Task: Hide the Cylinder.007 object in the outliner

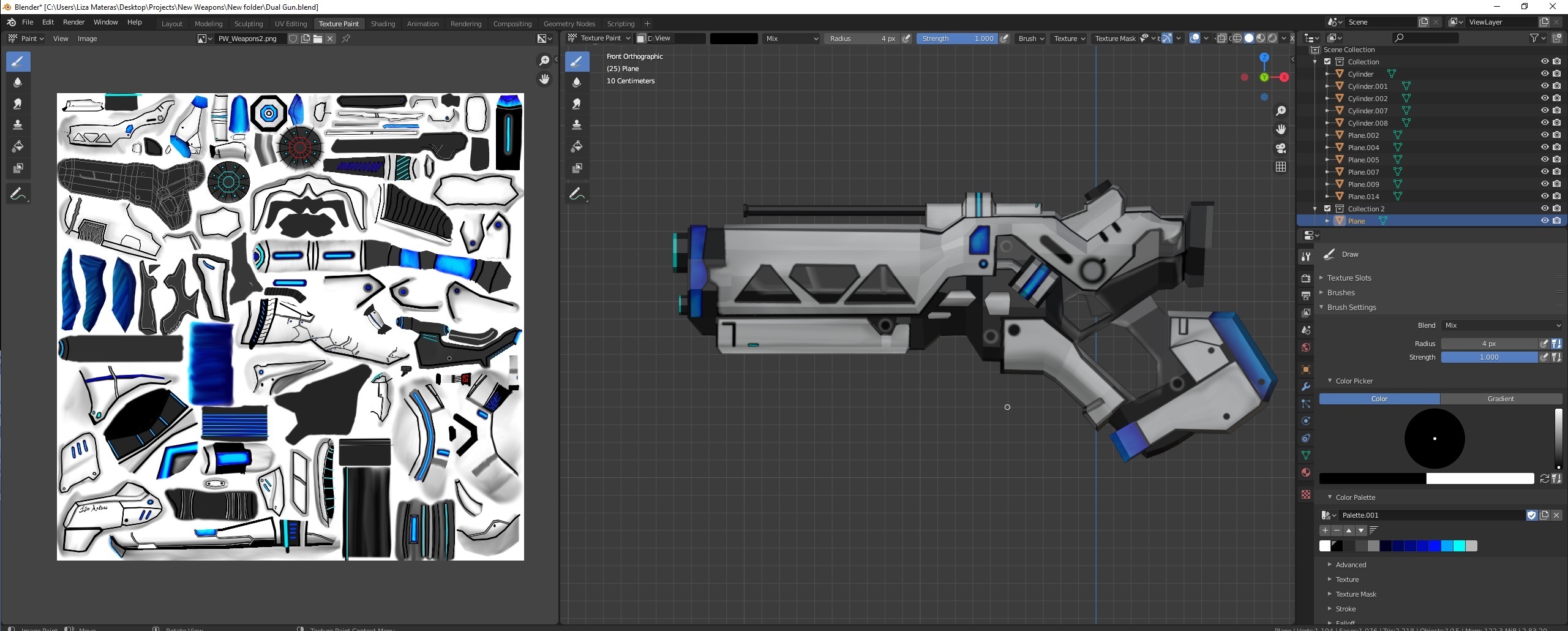Action: pos(1545,110)
